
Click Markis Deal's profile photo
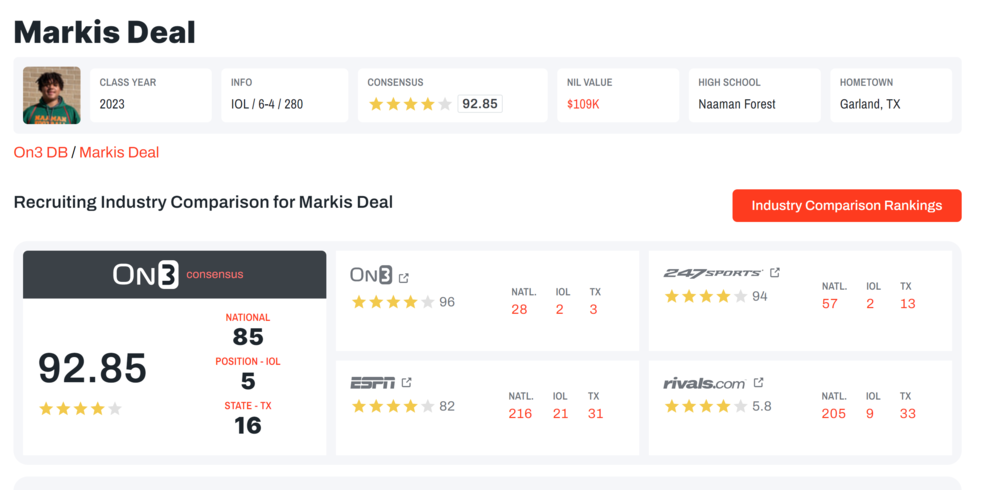52,96
